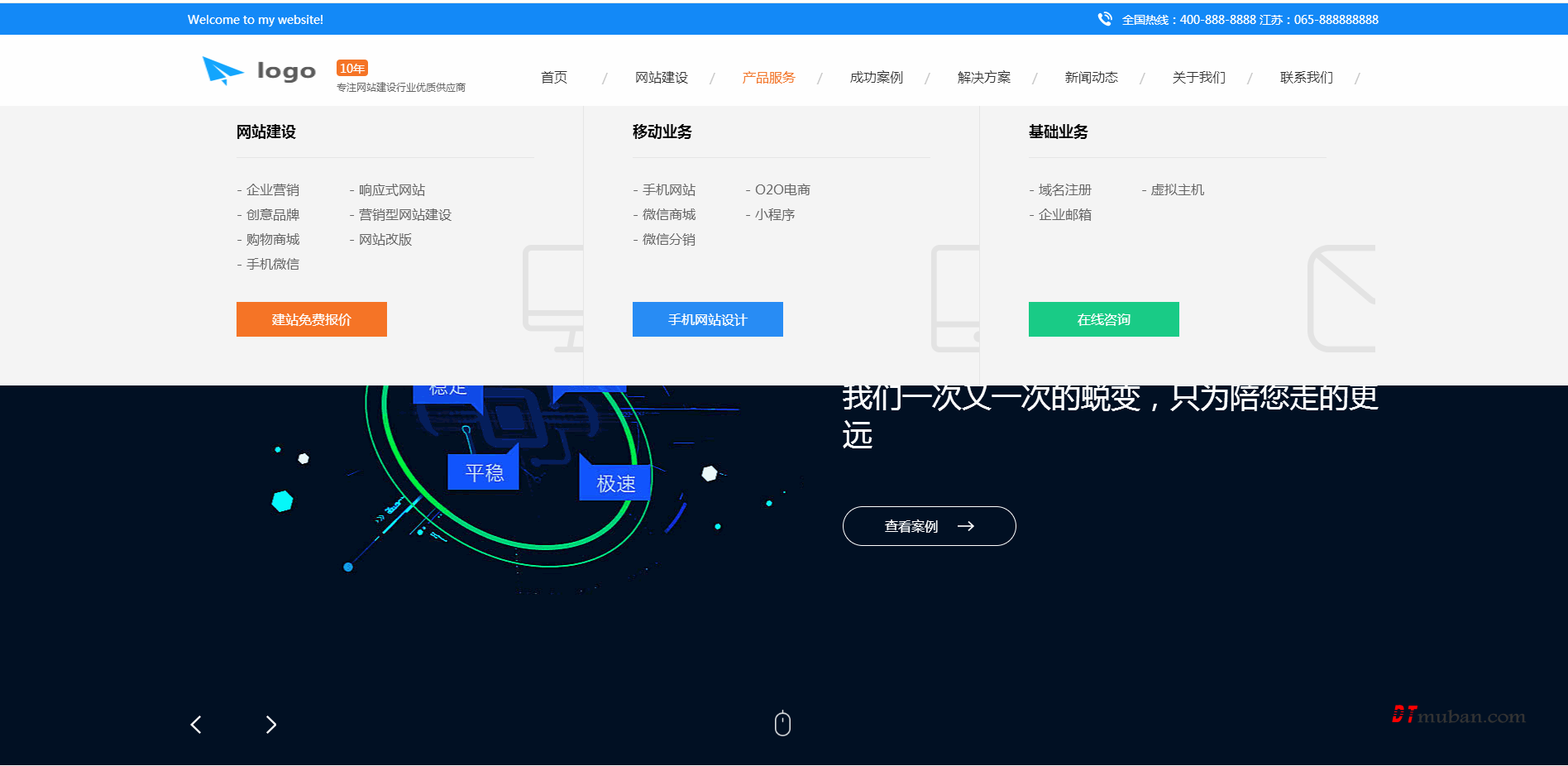Screen dimensions: 1568x766
Task: Click the desktop monitor icon in 网站建设 column
Action: click(x=553, y=298)
